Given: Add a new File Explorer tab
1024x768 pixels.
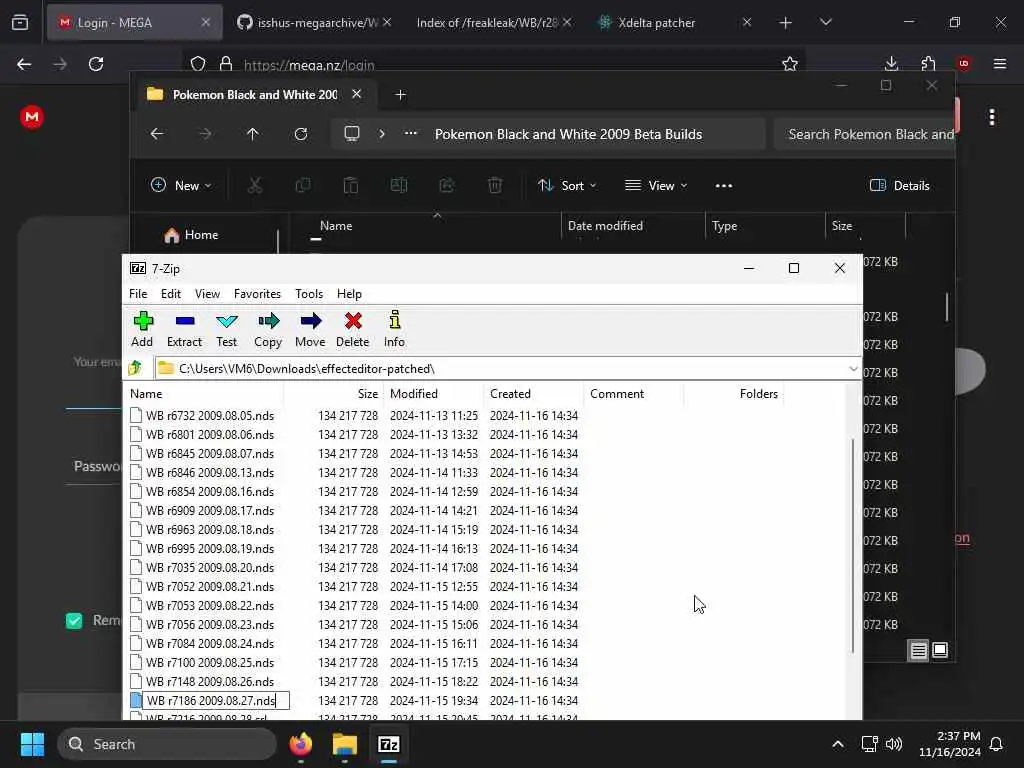Looking at the screenshot, I should 400,95.
